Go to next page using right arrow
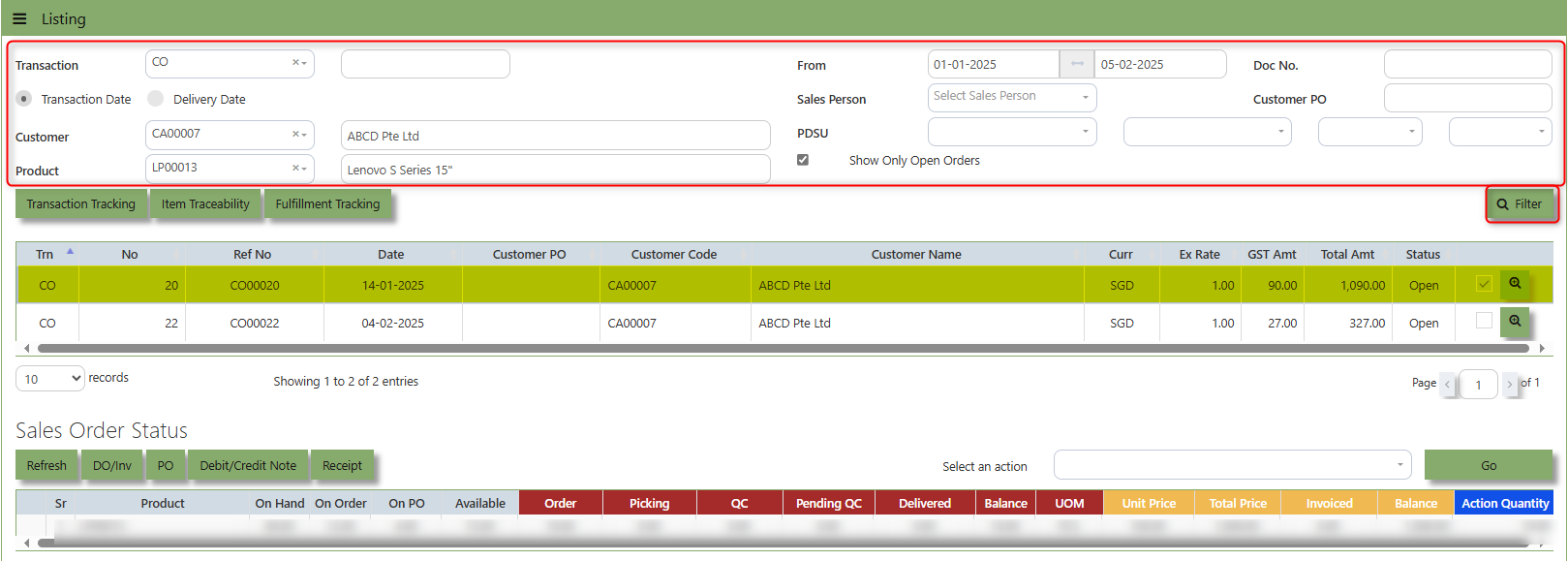Image resolution: width=1568 pixels, height=561 pixels. click(x=1509, y=384)
